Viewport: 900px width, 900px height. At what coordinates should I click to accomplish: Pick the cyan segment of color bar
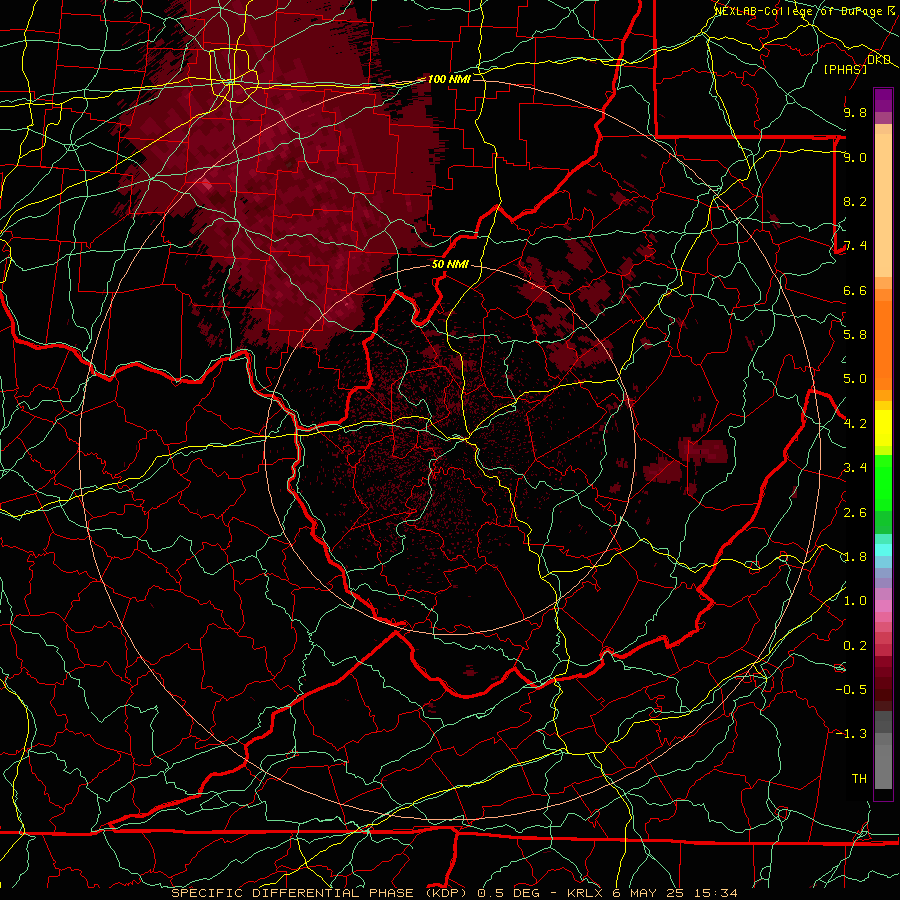pyautogui.click(x=883, y=550)
